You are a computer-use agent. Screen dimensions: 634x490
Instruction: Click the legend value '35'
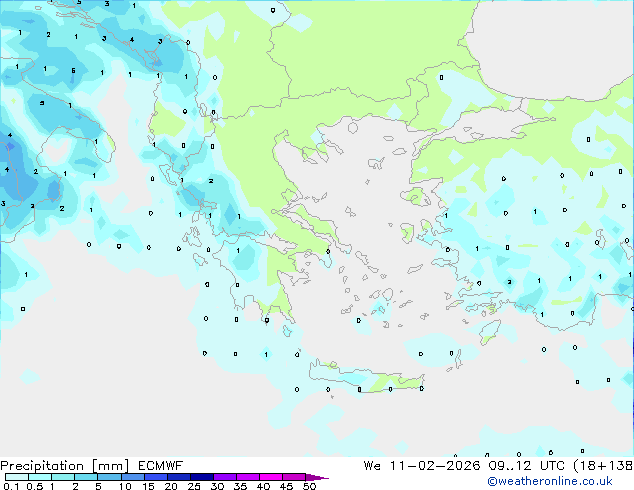coord(240,486)
